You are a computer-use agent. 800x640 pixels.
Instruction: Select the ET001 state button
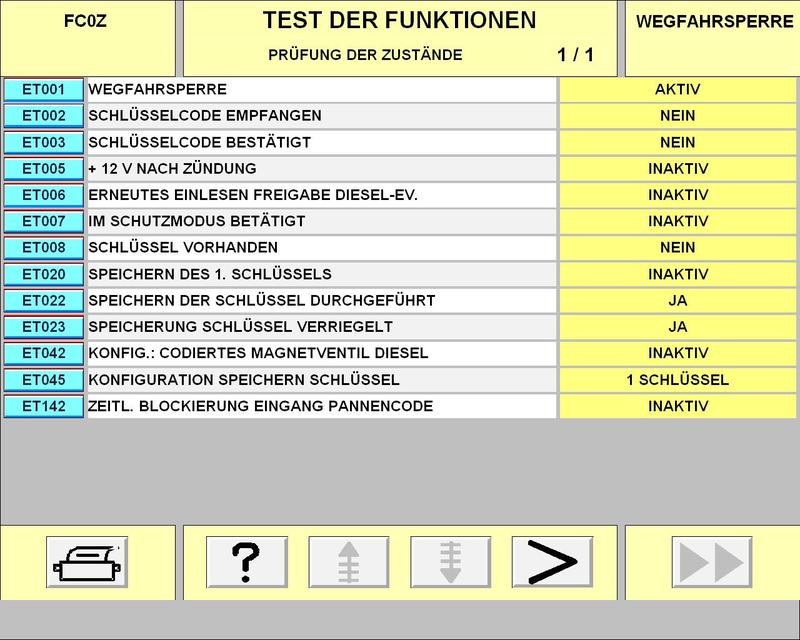[x=44, y=89]
